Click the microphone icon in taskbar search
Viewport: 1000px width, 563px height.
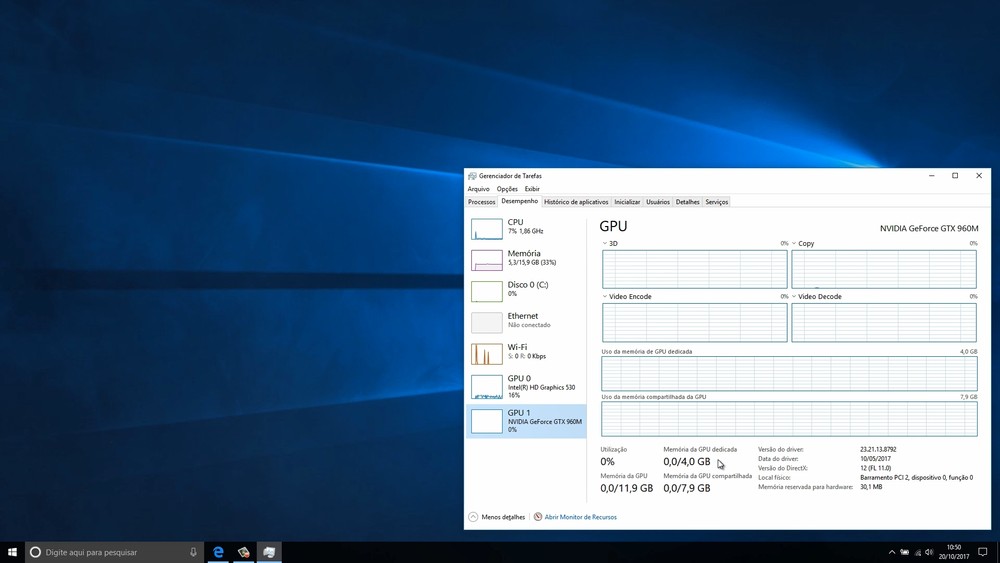(x=193, y=552)
